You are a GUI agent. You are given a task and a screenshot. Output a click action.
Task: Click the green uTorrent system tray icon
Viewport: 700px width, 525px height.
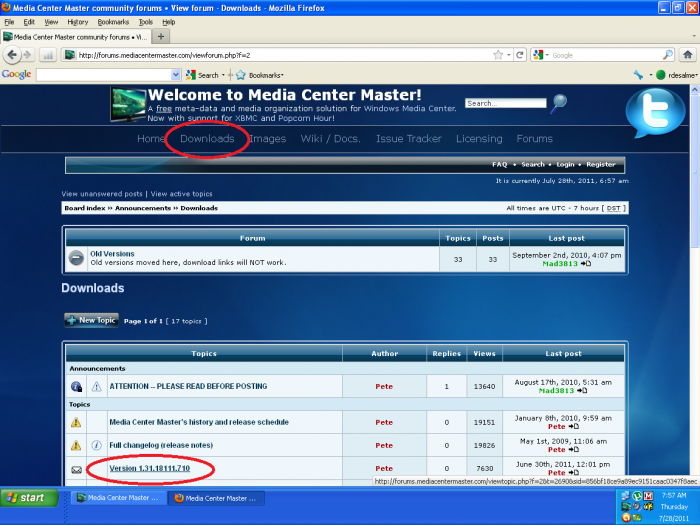[x=637, y=496]
